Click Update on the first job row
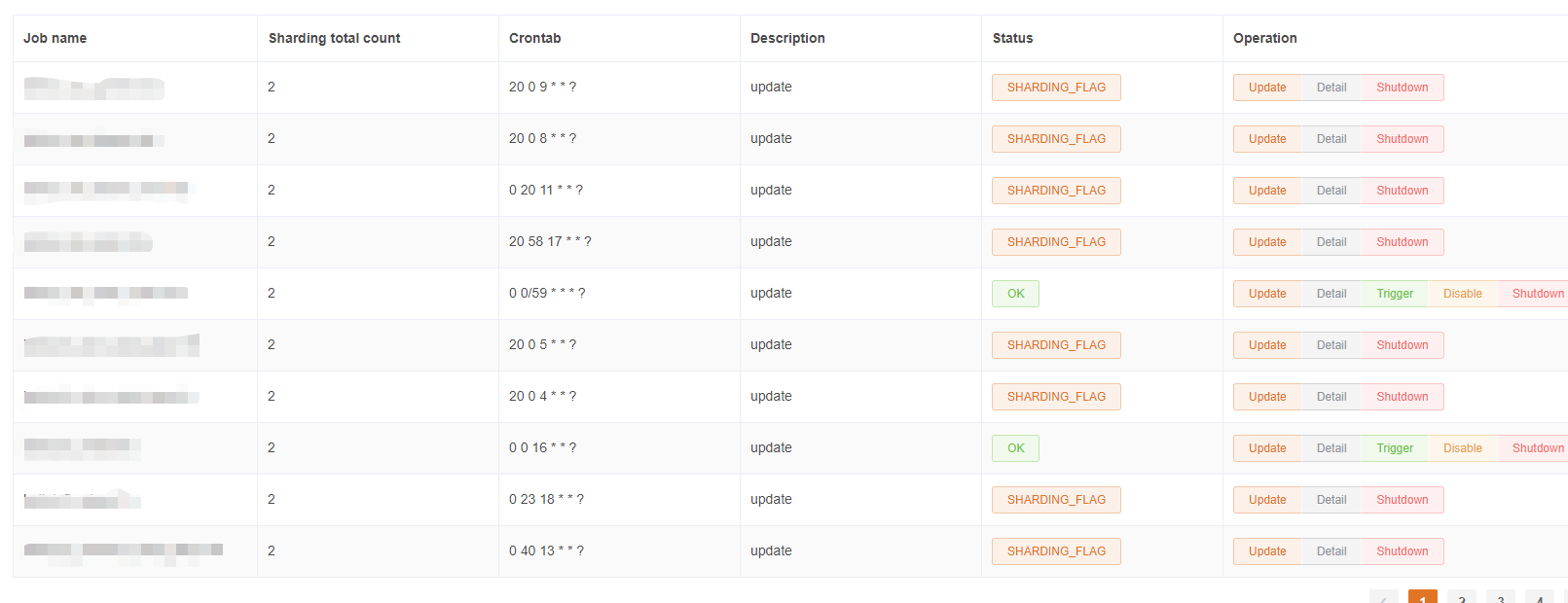The height and width of the screenshot is (603, 1568). pyautogui.click(x=1267, y=87)
